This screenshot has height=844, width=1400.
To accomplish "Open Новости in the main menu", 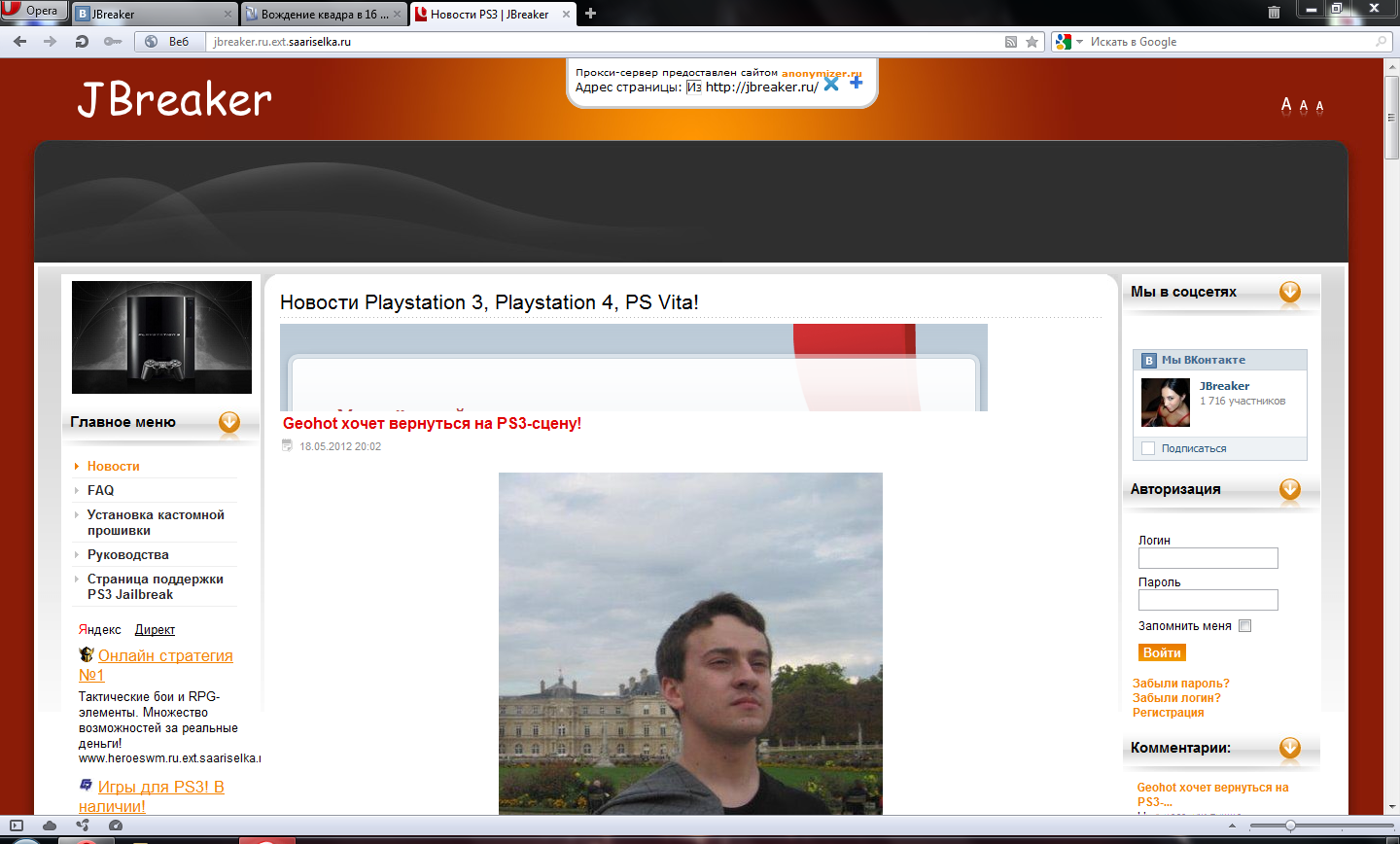I will [x=114, y=467].
